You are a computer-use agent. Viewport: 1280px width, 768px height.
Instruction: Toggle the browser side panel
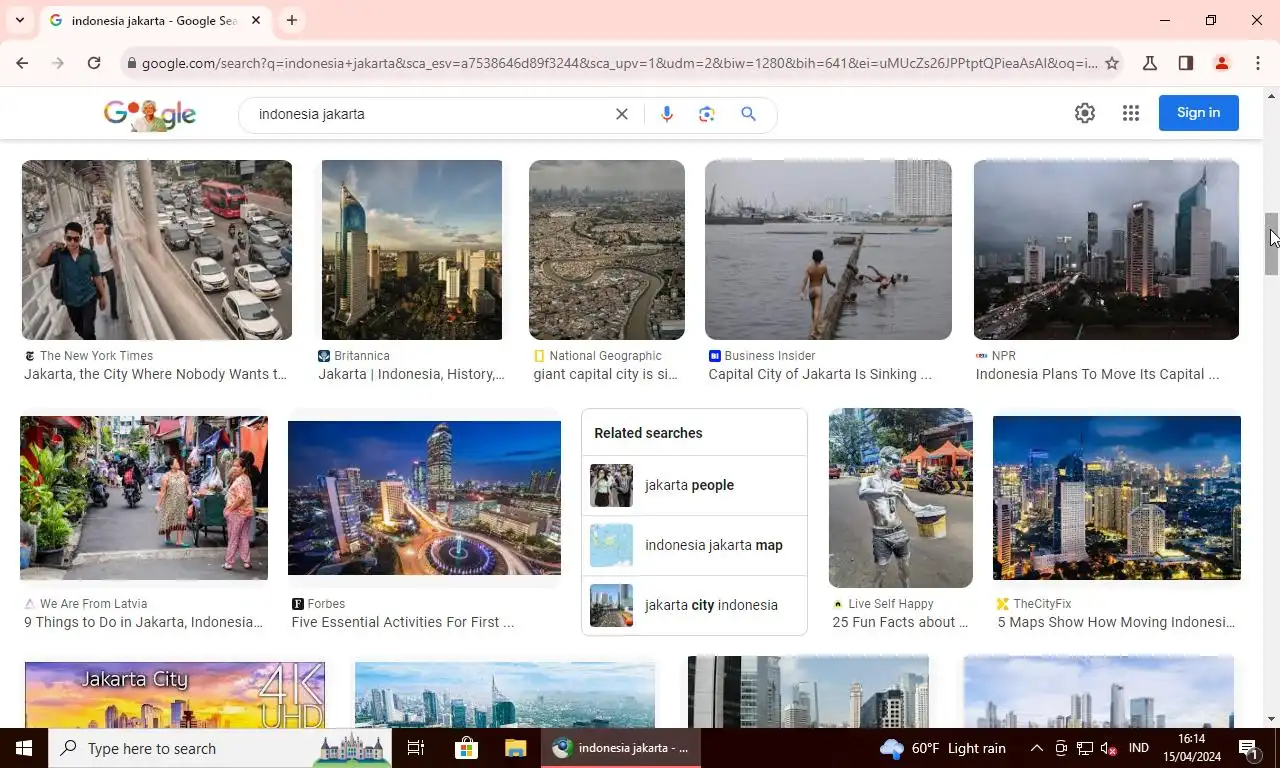(1186, 63)
